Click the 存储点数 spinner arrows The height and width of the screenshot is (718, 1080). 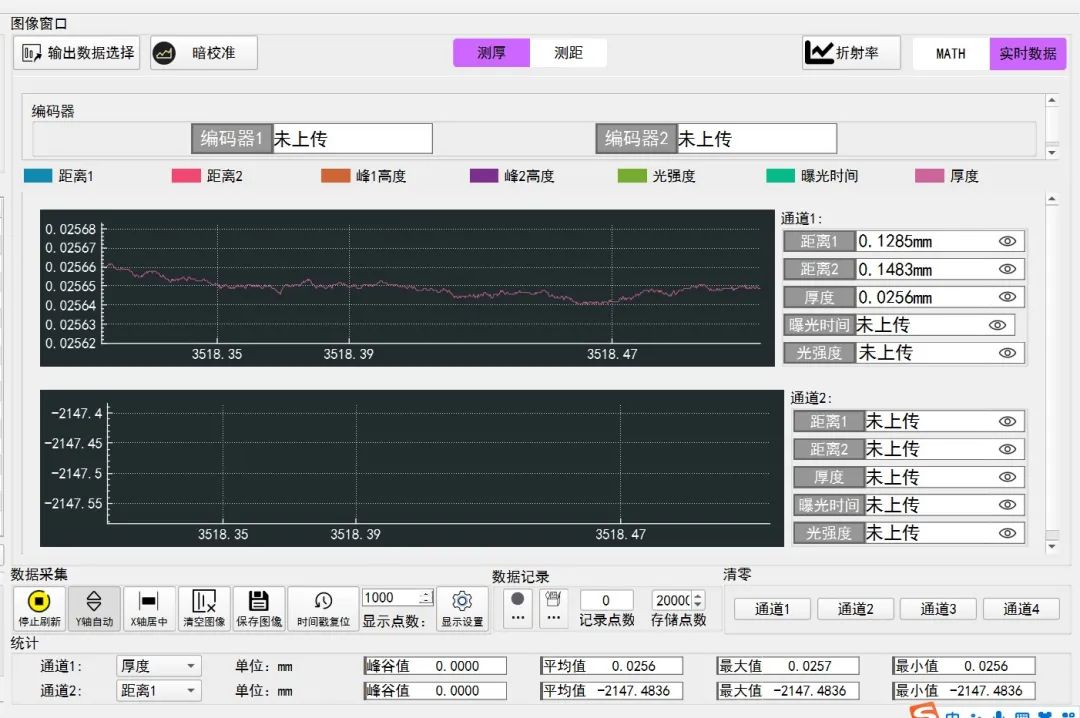tap(697, 600)
